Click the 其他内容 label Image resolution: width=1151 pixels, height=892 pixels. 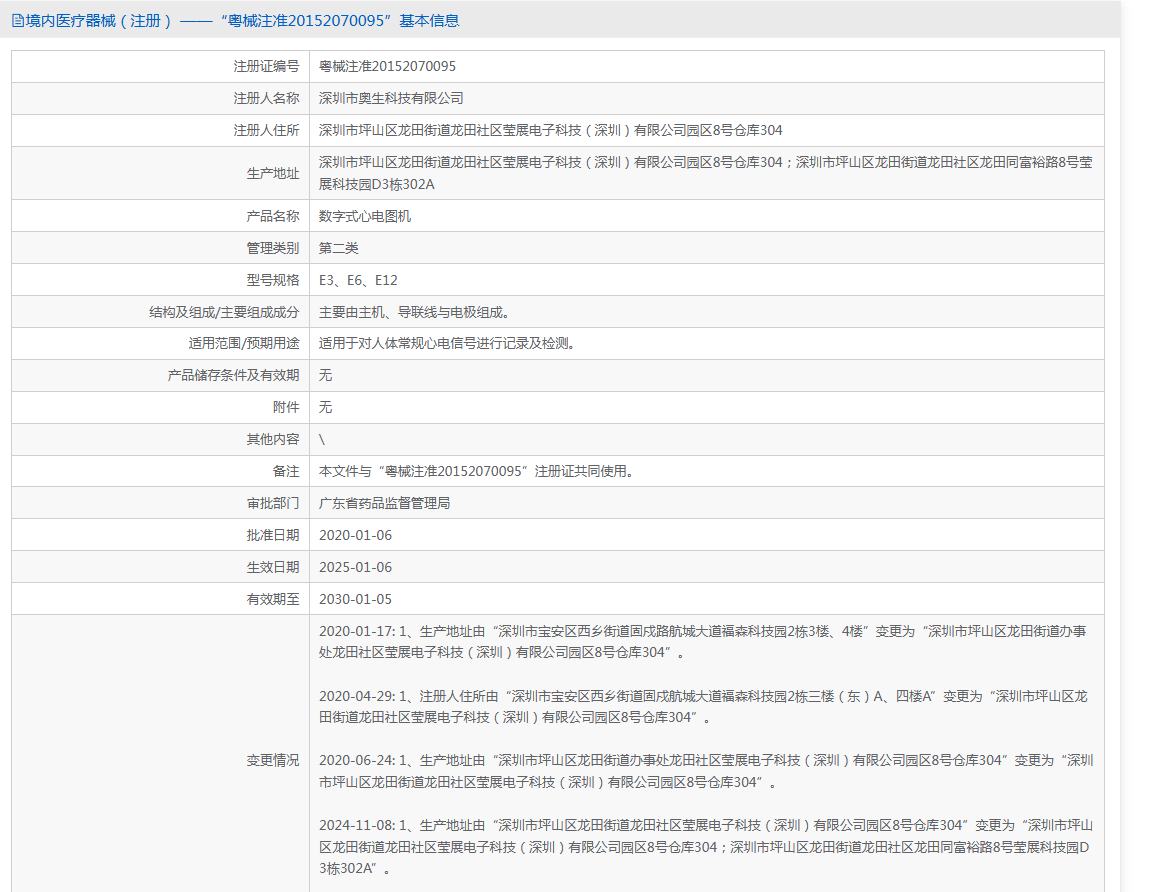pyautogui.click(x=273, y=440)
